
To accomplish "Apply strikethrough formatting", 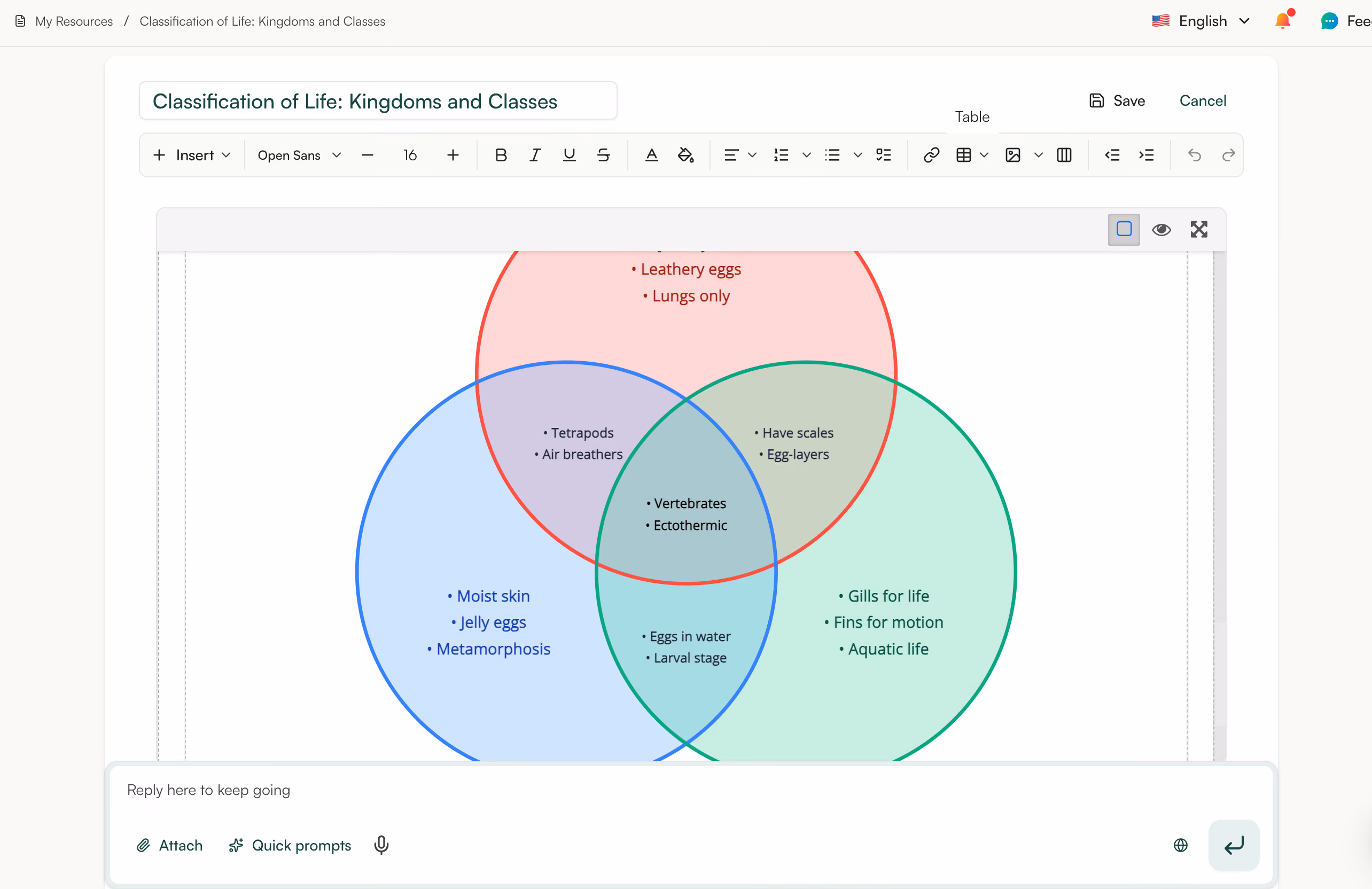I will point(604,155).
